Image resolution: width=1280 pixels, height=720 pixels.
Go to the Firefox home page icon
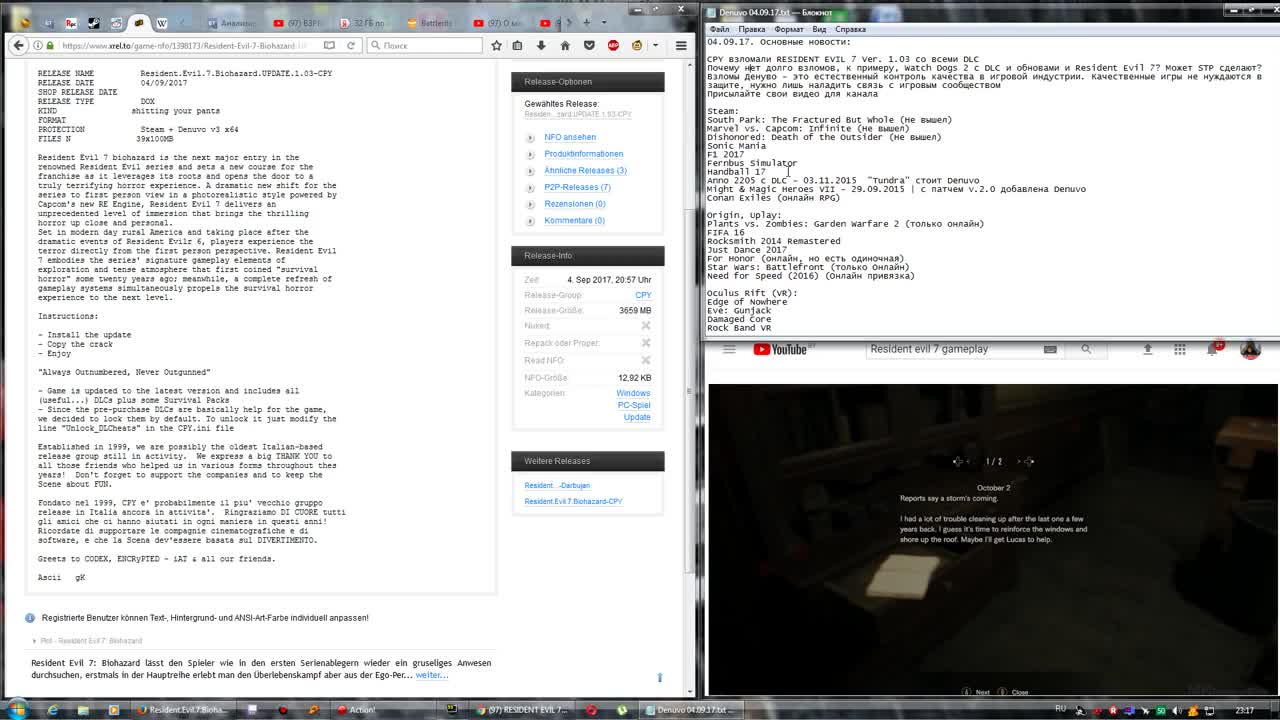(565, 45)
